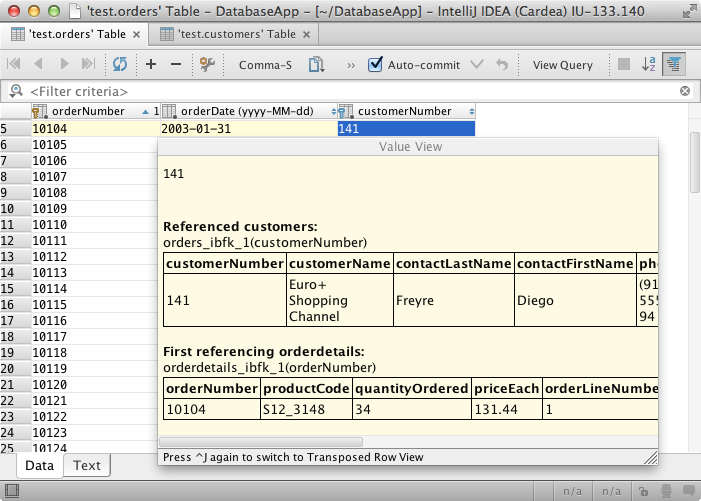Select the Text tab
Screen dimensions: 701x501
87,466
